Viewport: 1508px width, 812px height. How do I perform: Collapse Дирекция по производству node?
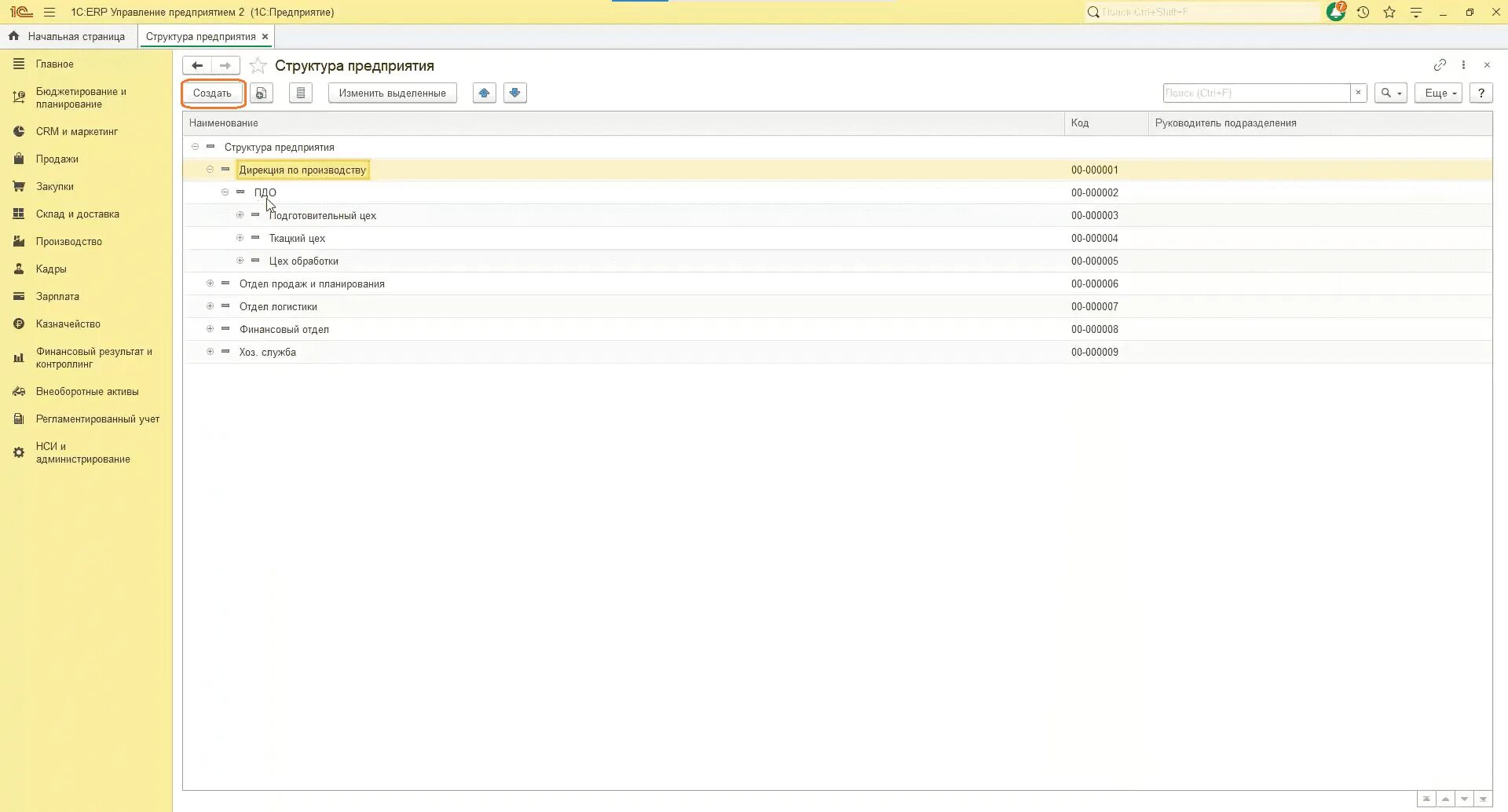click(x=210, y=170)
